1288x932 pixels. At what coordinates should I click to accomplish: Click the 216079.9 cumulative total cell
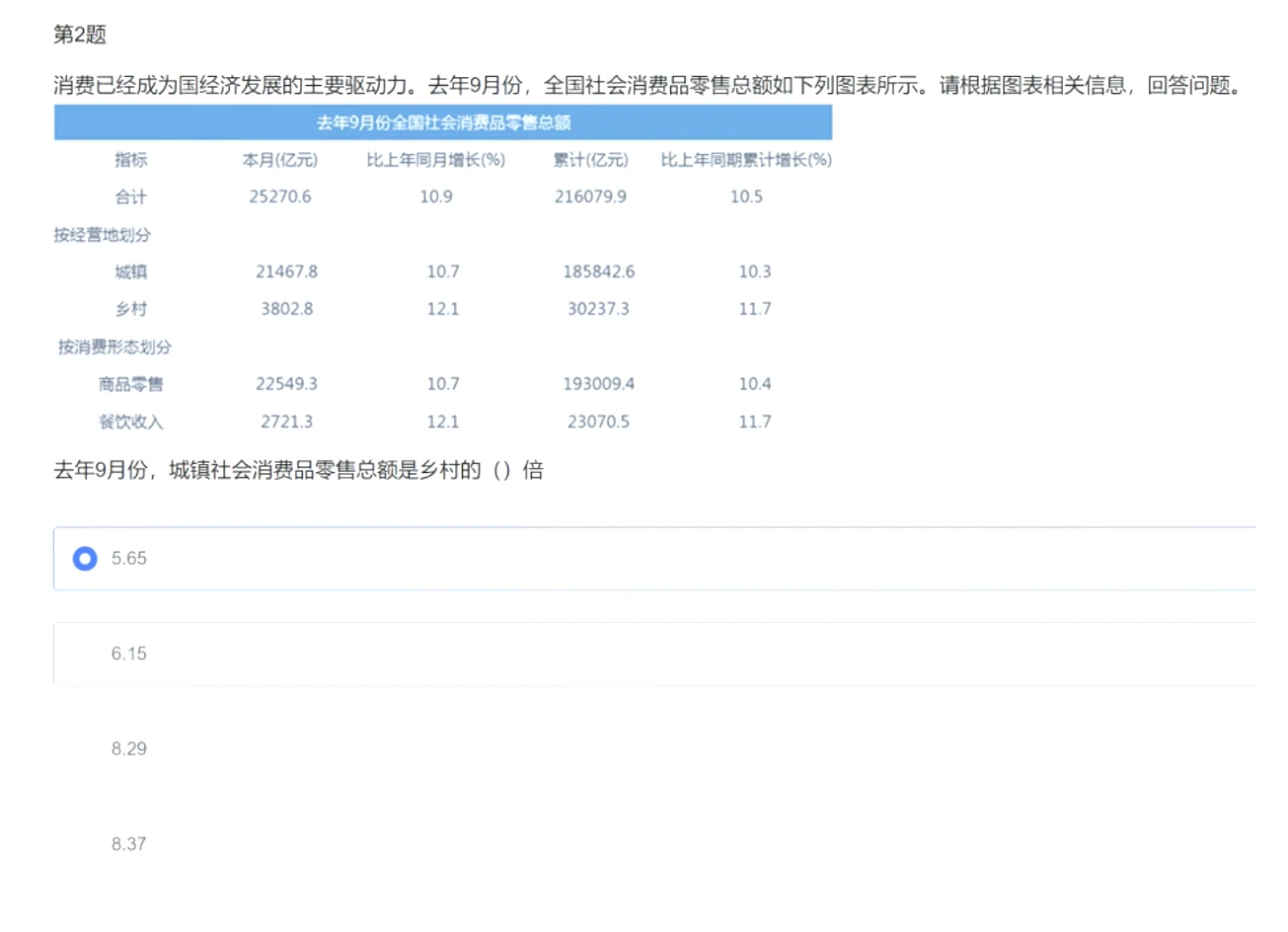(590, 197)
